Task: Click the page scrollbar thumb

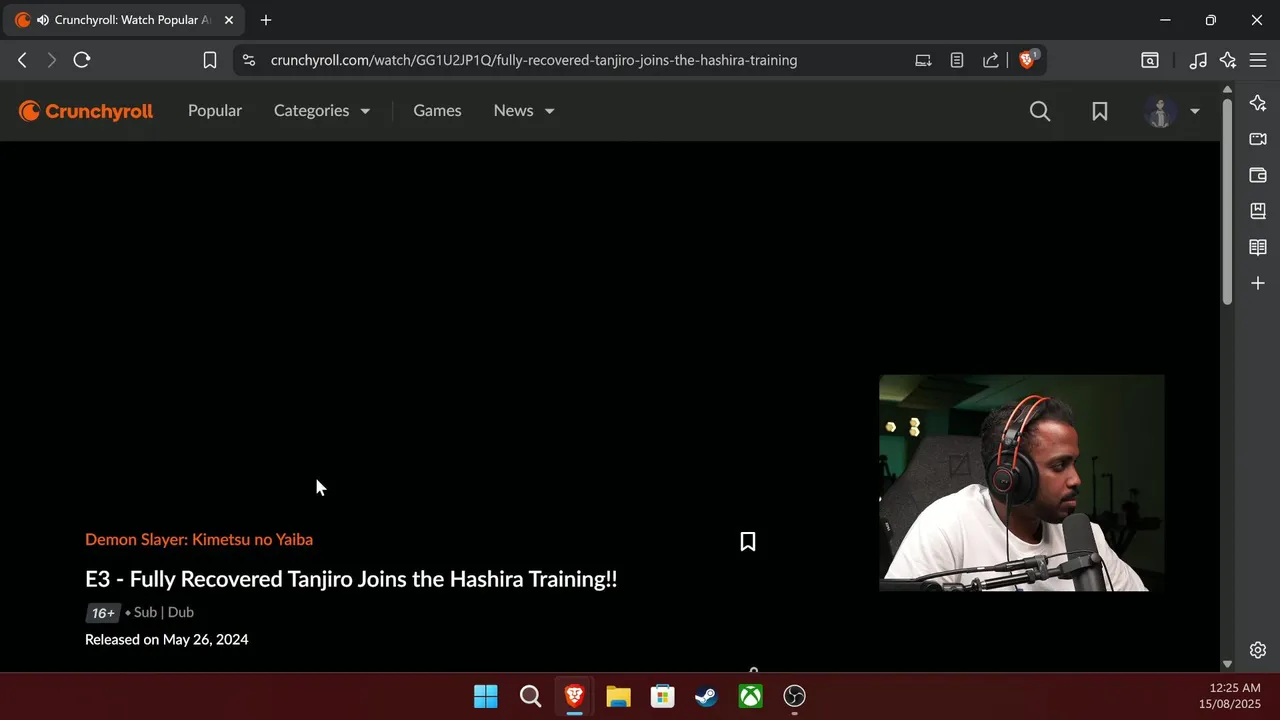Action: [x=1227, y=200]
